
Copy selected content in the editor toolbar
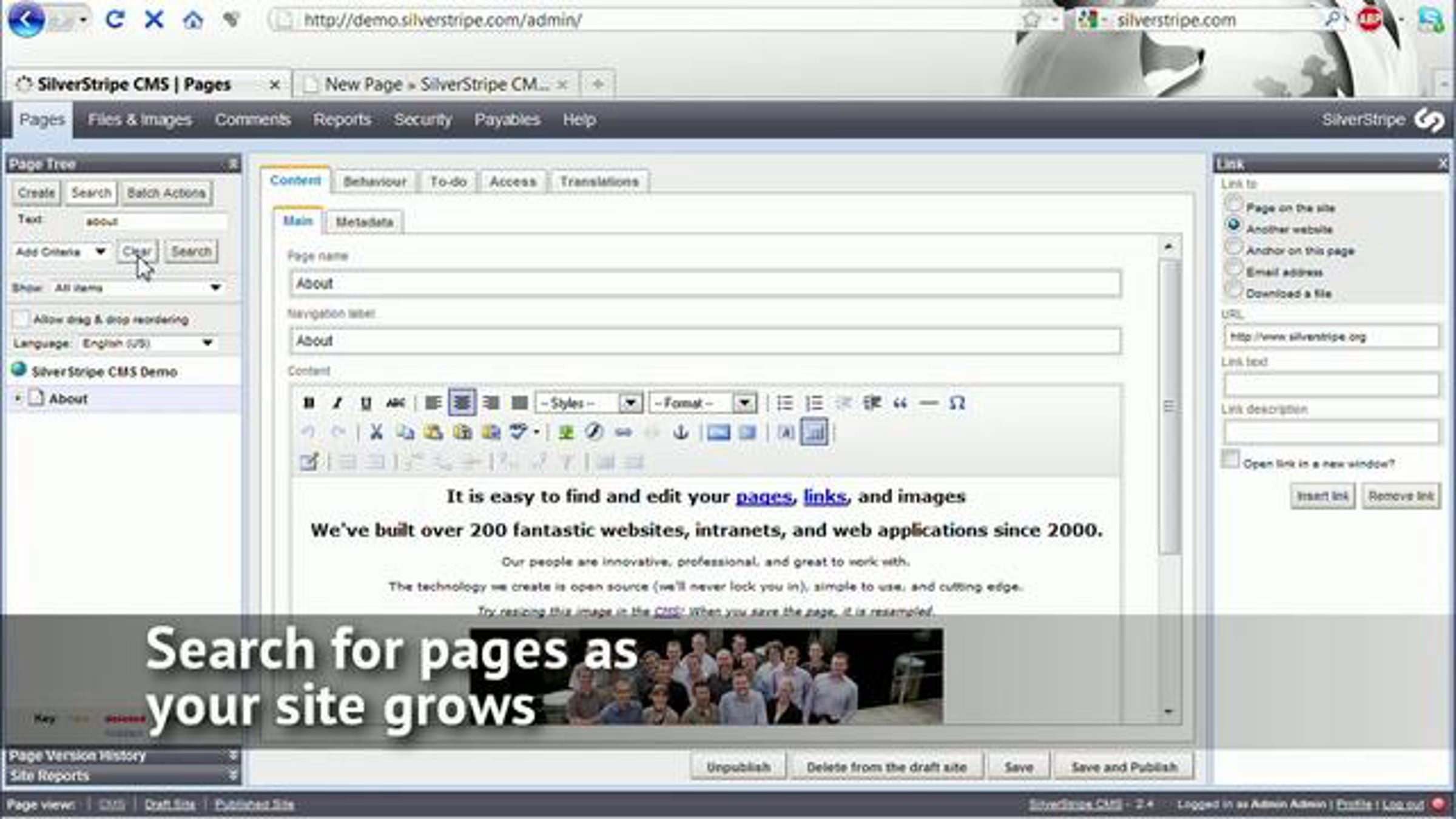405,432
